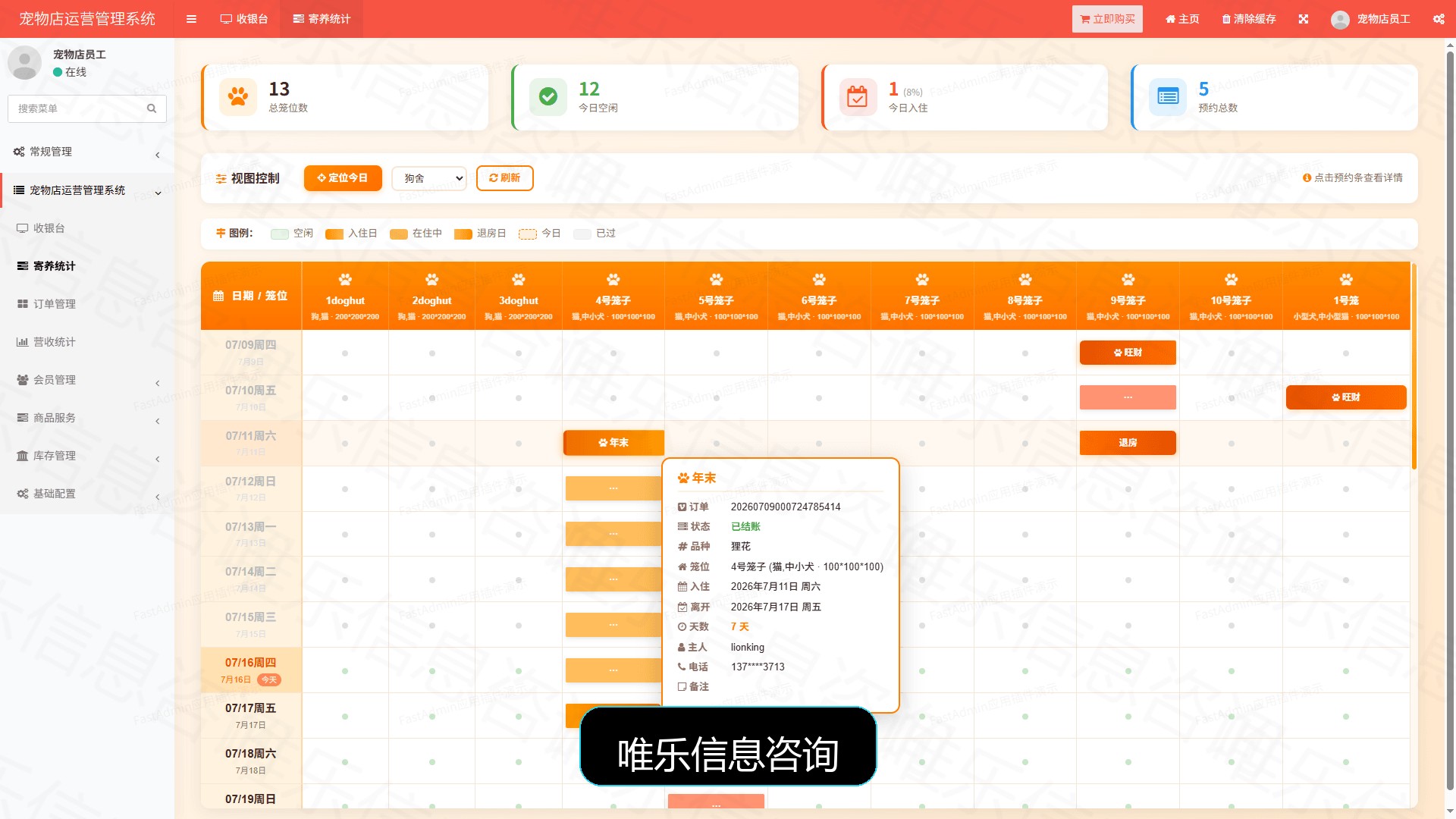Click the info icon beside 点击预约条查看详情

tap(1307, 178)
